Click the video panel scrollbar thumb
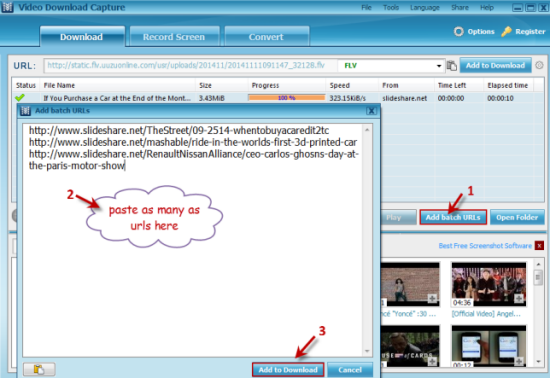This screenshot has width=550, height=378. tap(538, 277)
